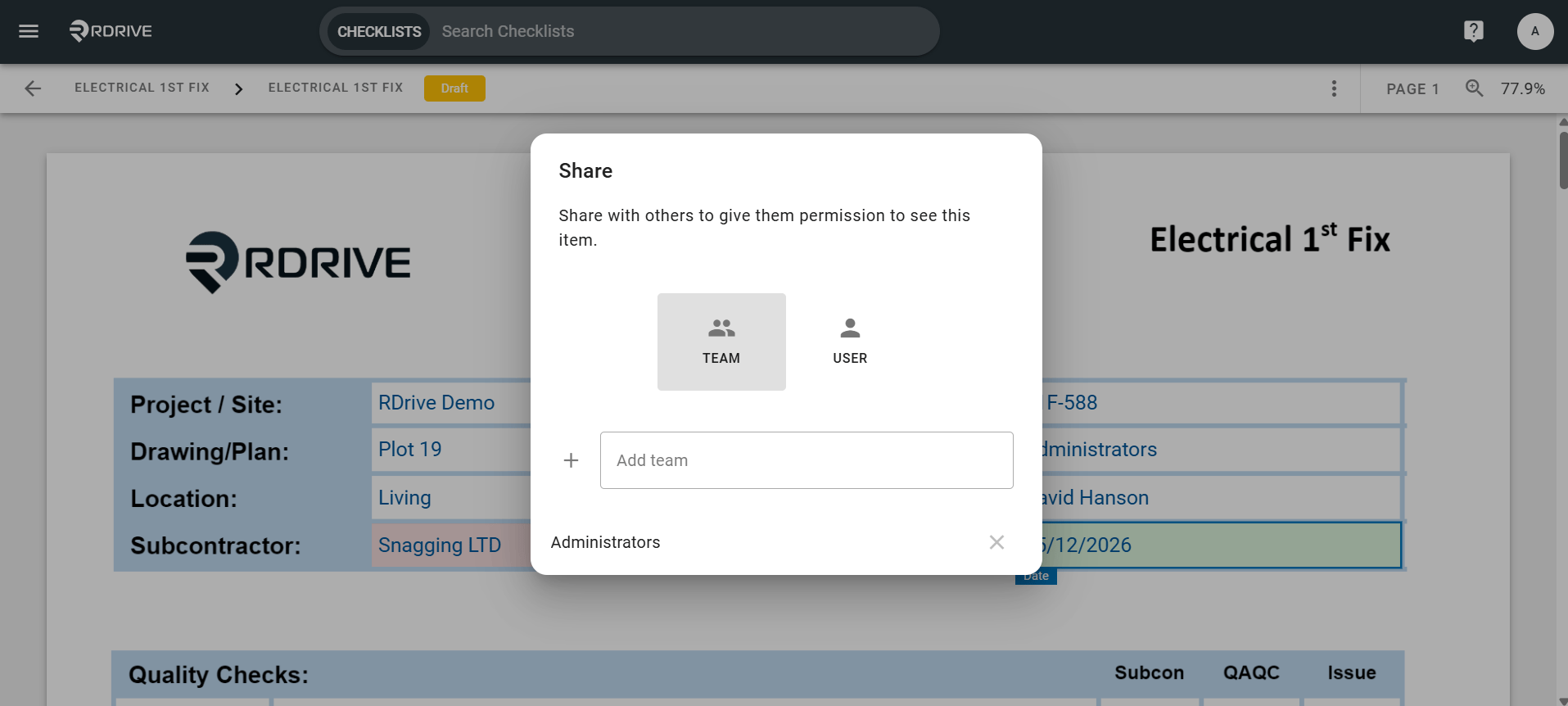Click the second ELECTRICAL 1ST FIX breadcrumb
The width and height of the screenshot is (1568, 706).
pyautogui.click(x=336, y=88)
